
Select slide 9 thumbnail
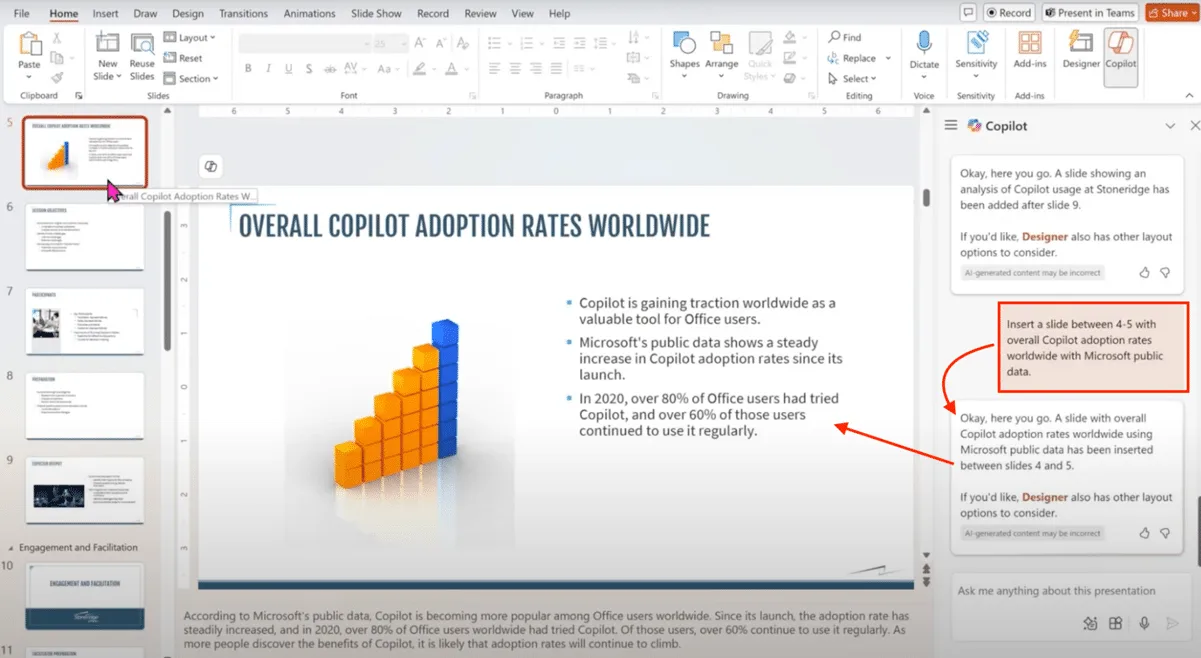[x=85, y=490]
